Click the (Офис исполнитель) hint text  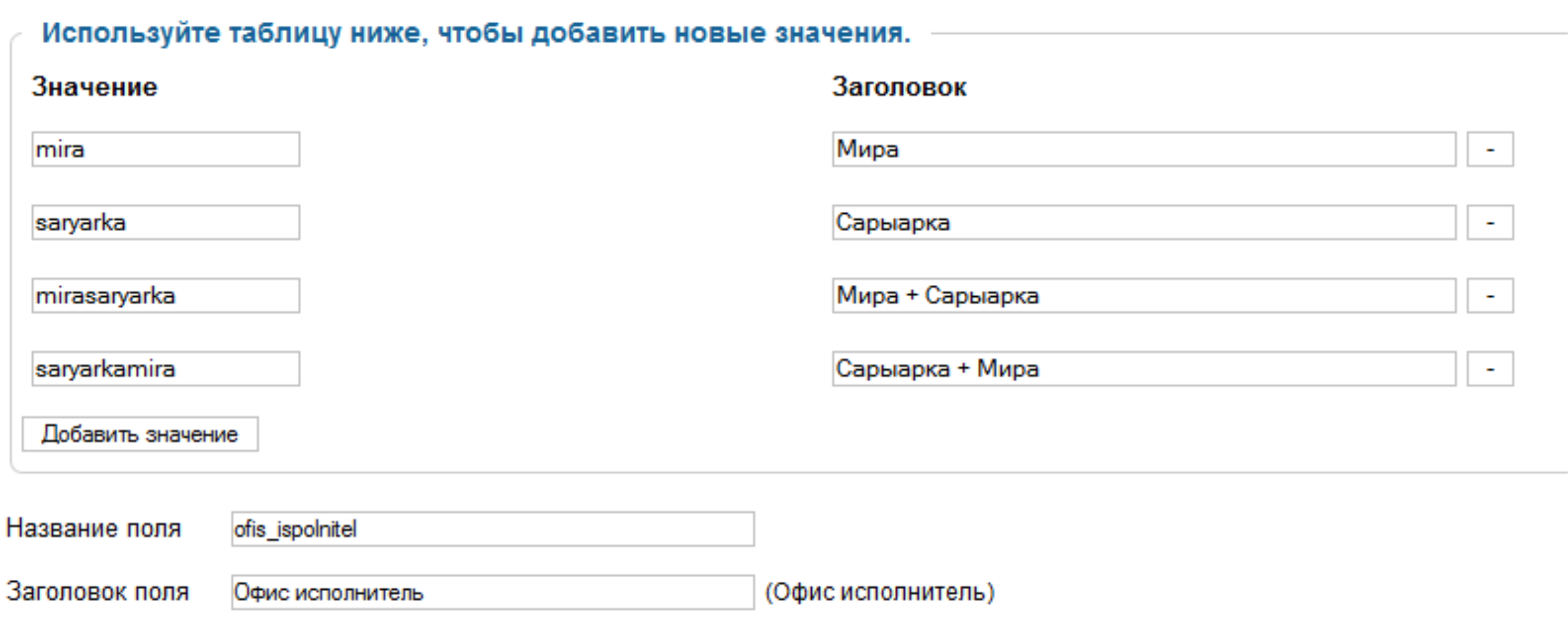pos(880,592)
